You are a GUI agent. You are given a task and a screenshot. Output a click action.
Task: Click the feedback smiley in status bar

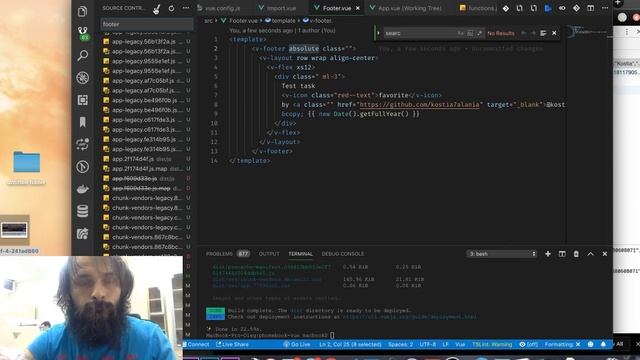591,344
